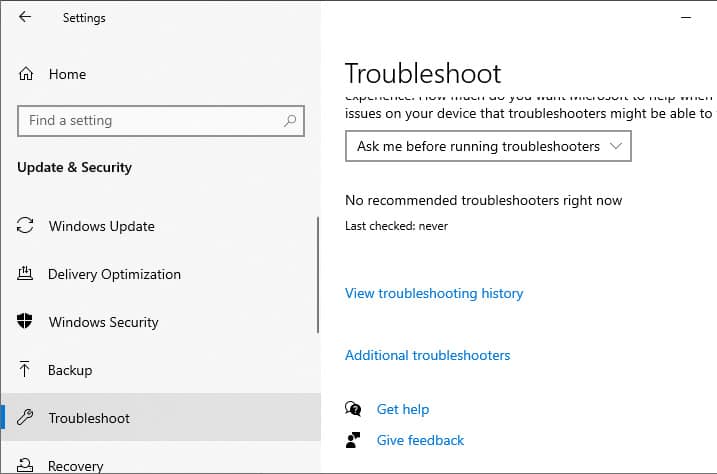Click No recommended troubleshooters right now text
The height and width of the screenshot is (474, 717).
point(483,200)
